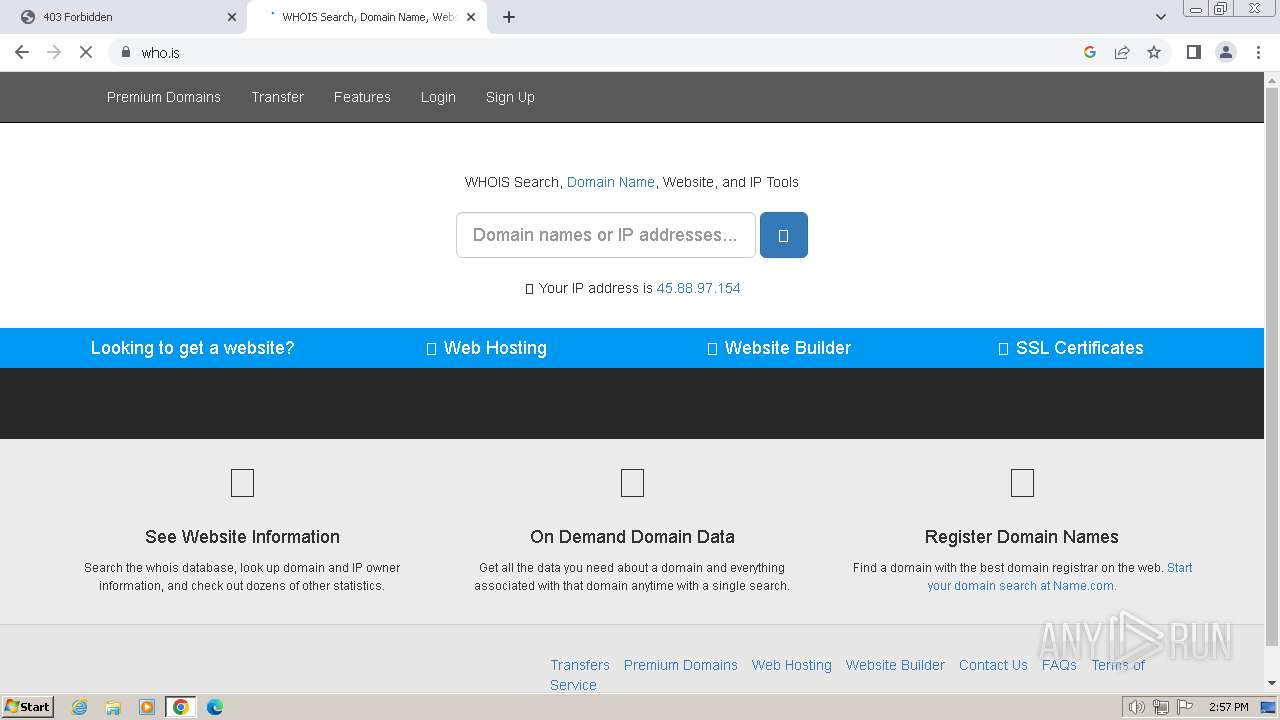This screenshot has height=720, width=1280.
Task: Focus the domain names or IP search field
Action: point(606,235)
